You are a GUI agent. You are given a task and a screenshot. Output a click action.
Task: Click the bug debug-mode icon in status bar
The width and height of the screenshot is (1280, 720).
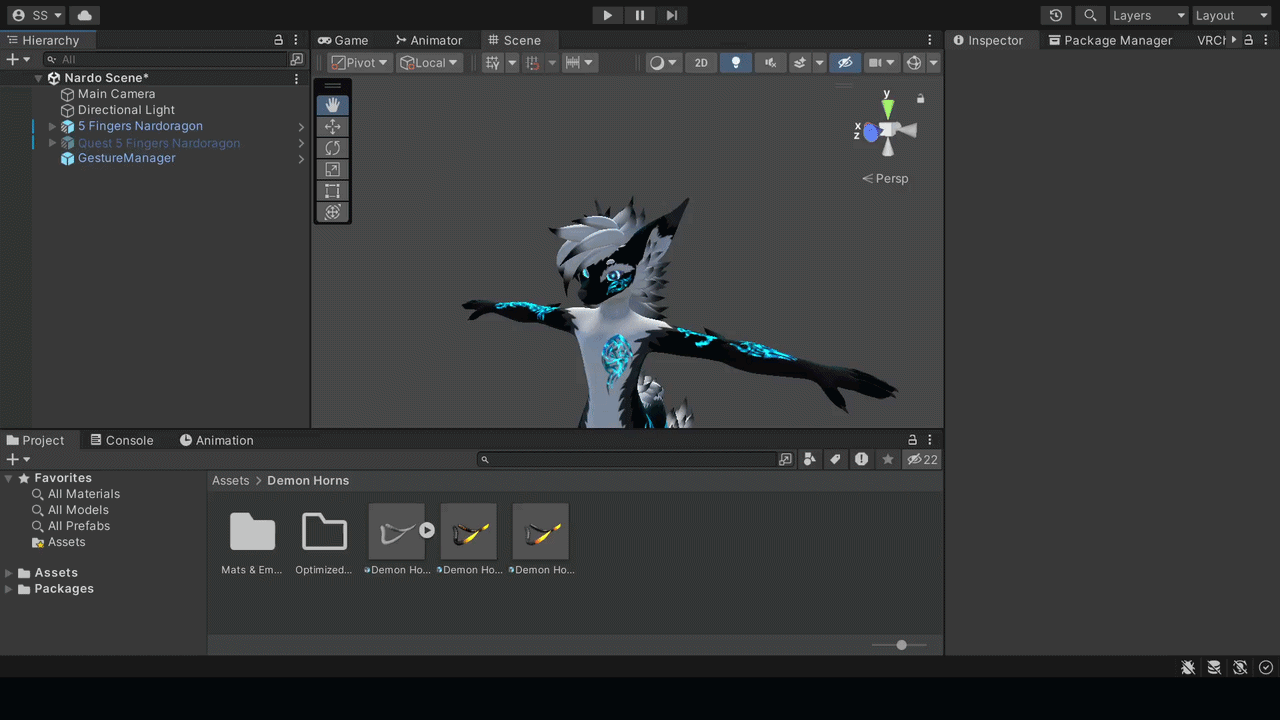pyautogui.click(x=1188, y=667)
